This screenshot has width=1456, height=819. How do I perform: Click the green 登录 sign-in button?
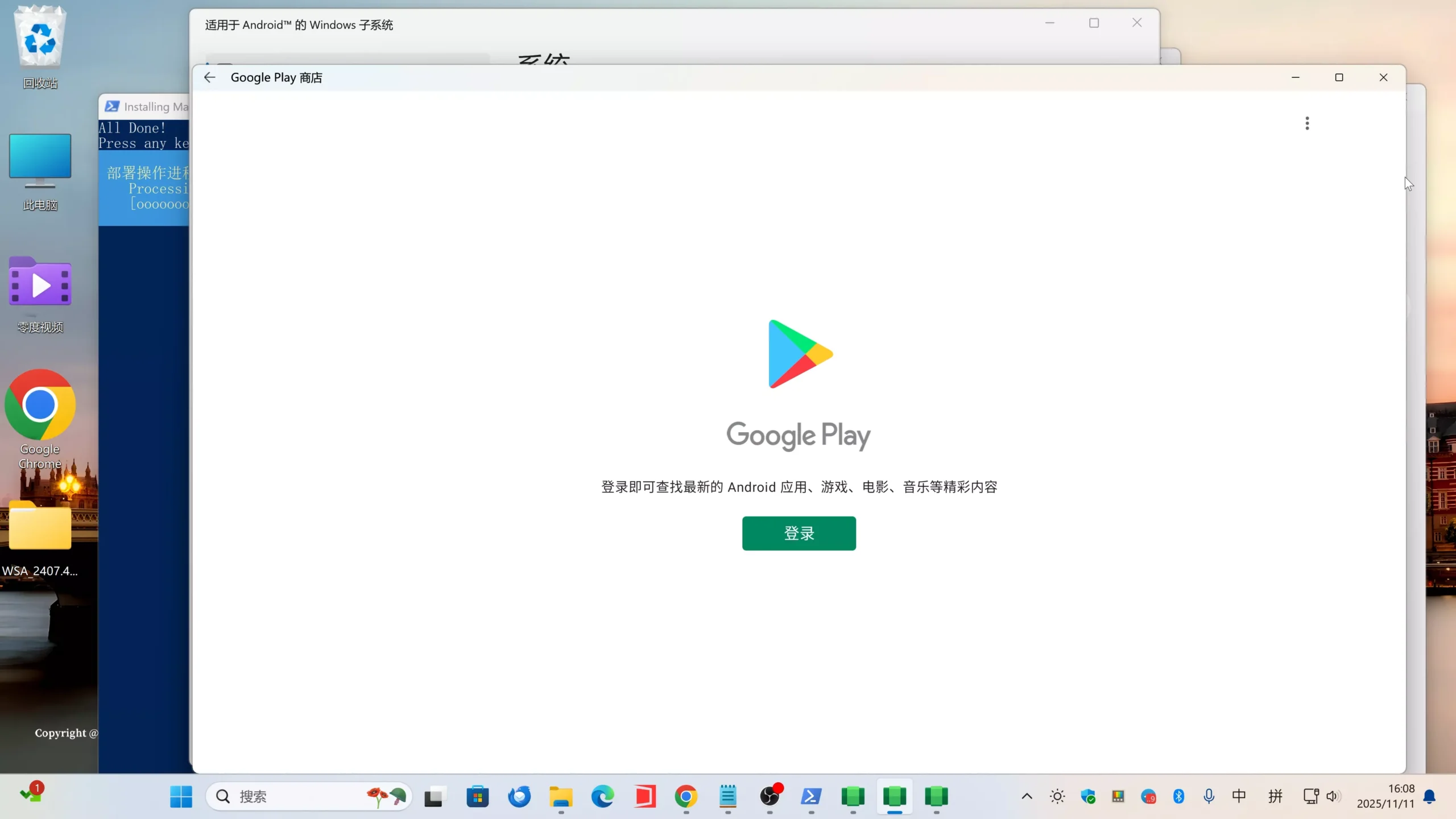pos(799,533)
